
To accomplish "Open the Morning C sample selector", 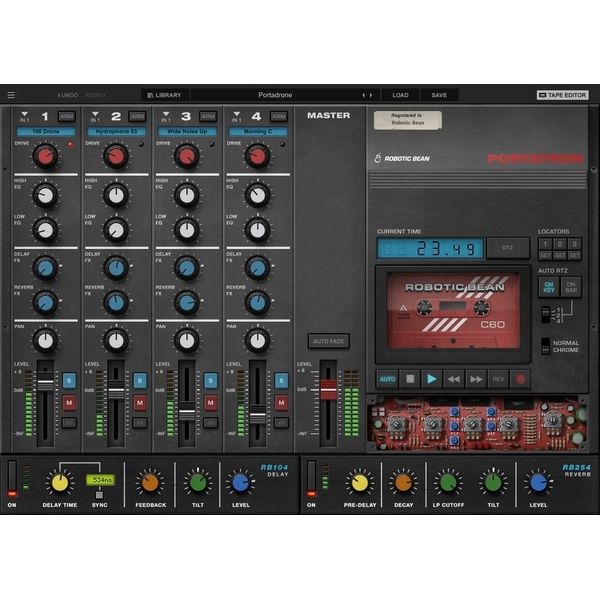I will (258, 132).
